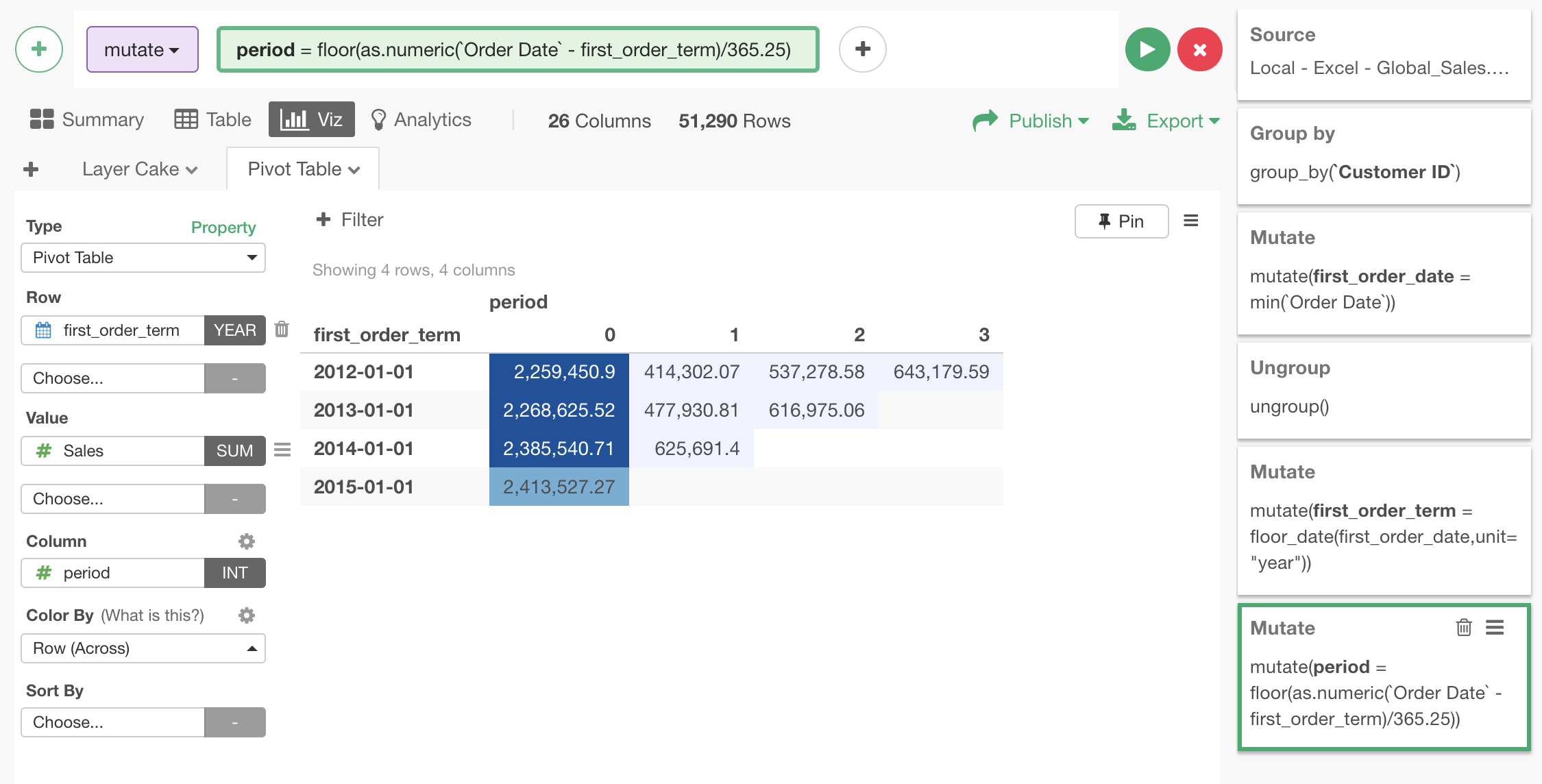The image size is (1542, 784).
Task: Click the period formula input field
Action: [x=517, y=49]
